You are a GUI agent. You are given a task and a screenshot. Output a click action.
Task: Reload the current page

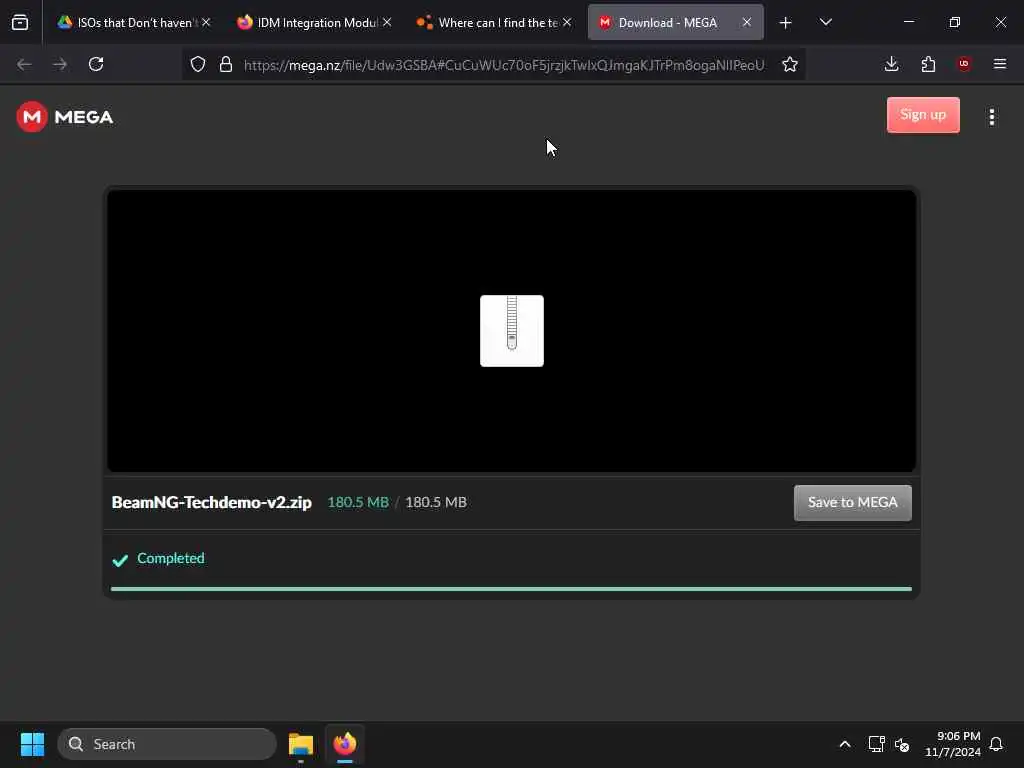(96, 64)
